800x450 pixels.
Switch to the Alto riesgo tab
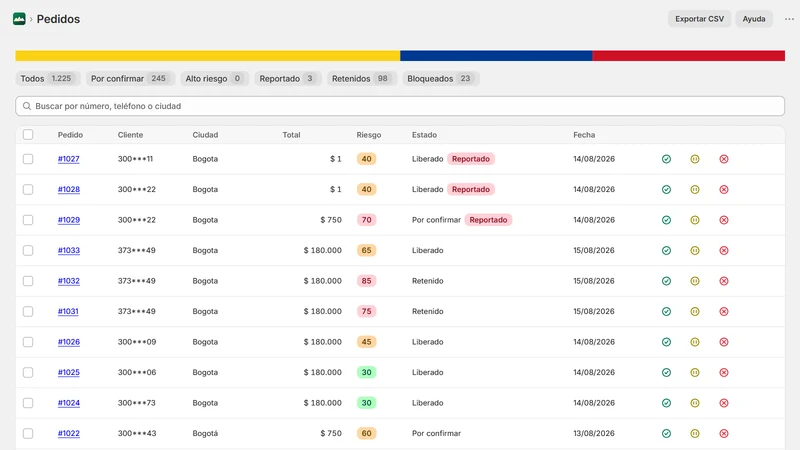click(214, 79)
